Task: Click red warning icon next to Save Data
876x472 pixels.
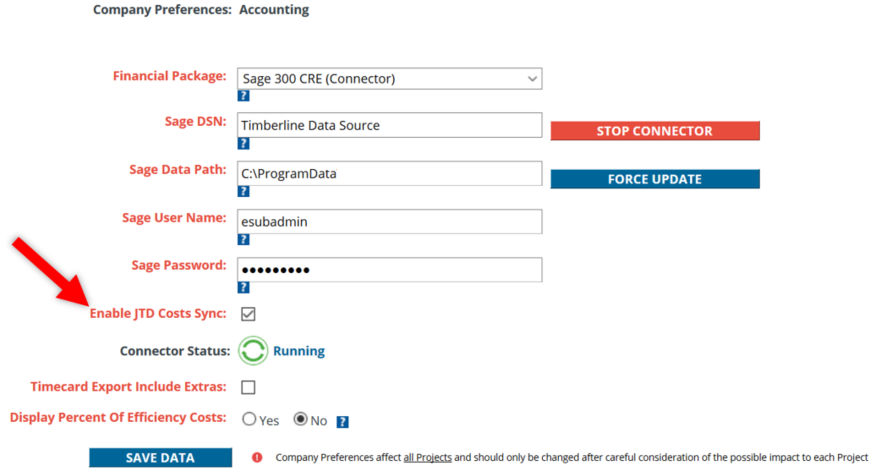Action: click(257, 457)
